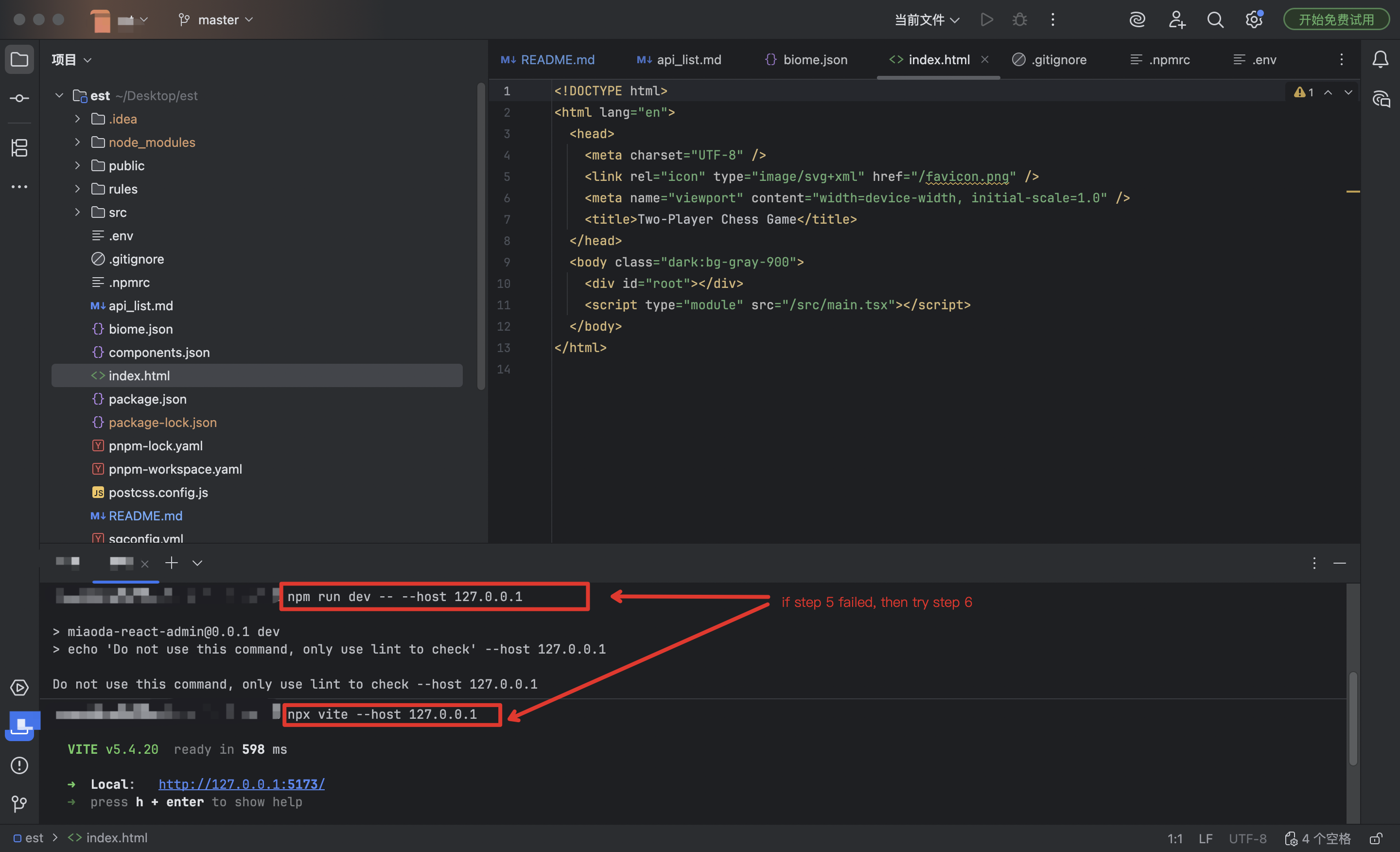Open the Structure tool window icon
Screen dimensions: 1400x852
click(19, 148)
